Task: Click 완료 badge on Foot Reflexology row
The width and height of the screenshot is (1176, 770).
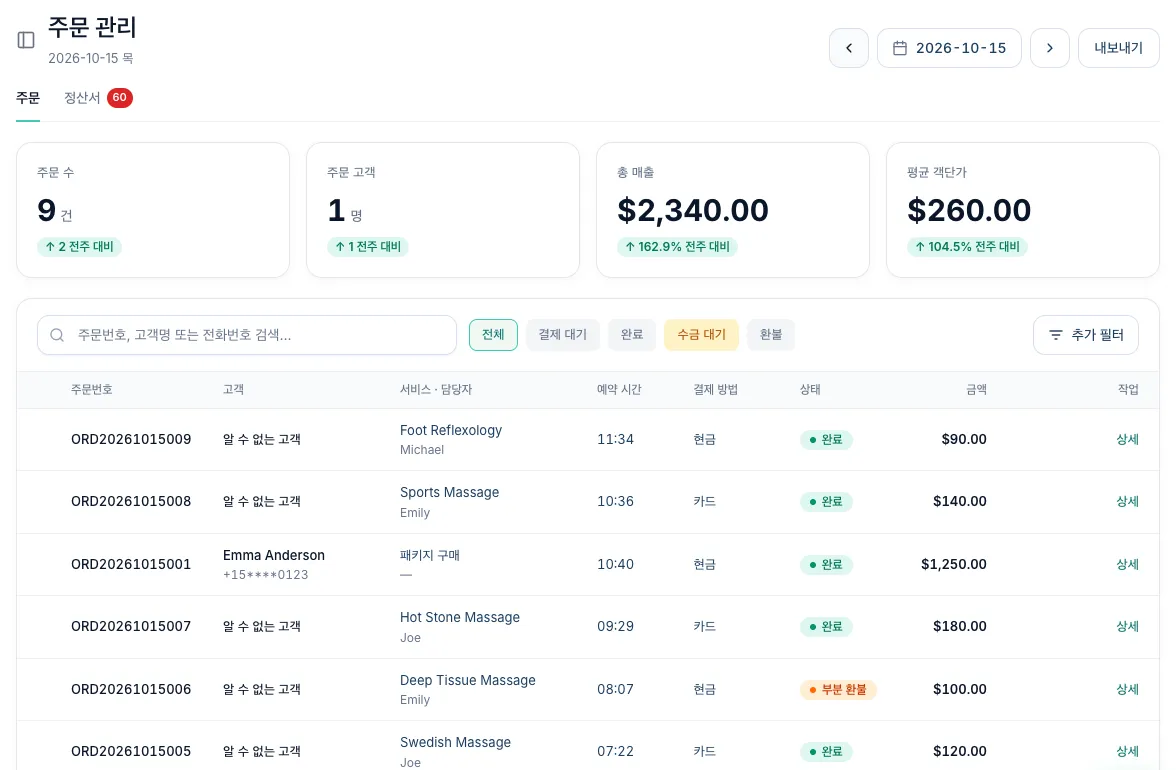Action: [826, 439]
